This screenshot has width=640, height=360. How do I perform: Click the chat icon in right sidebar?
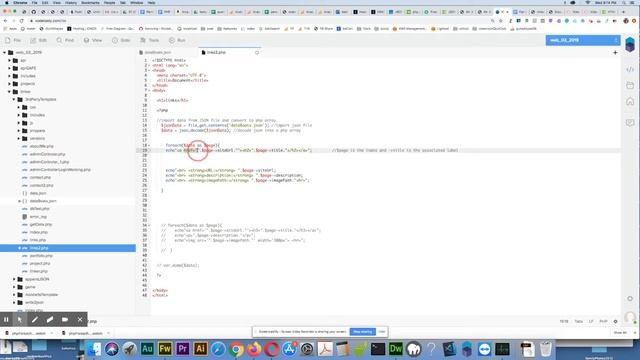point(630,122)
